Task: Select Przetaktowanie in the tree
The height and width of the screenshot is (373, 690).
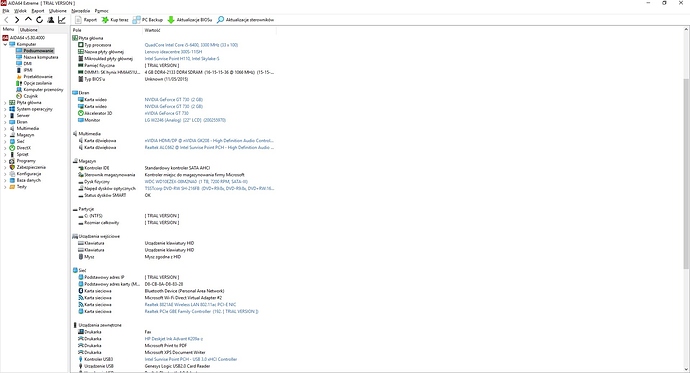Action: (x=38, y=77)
